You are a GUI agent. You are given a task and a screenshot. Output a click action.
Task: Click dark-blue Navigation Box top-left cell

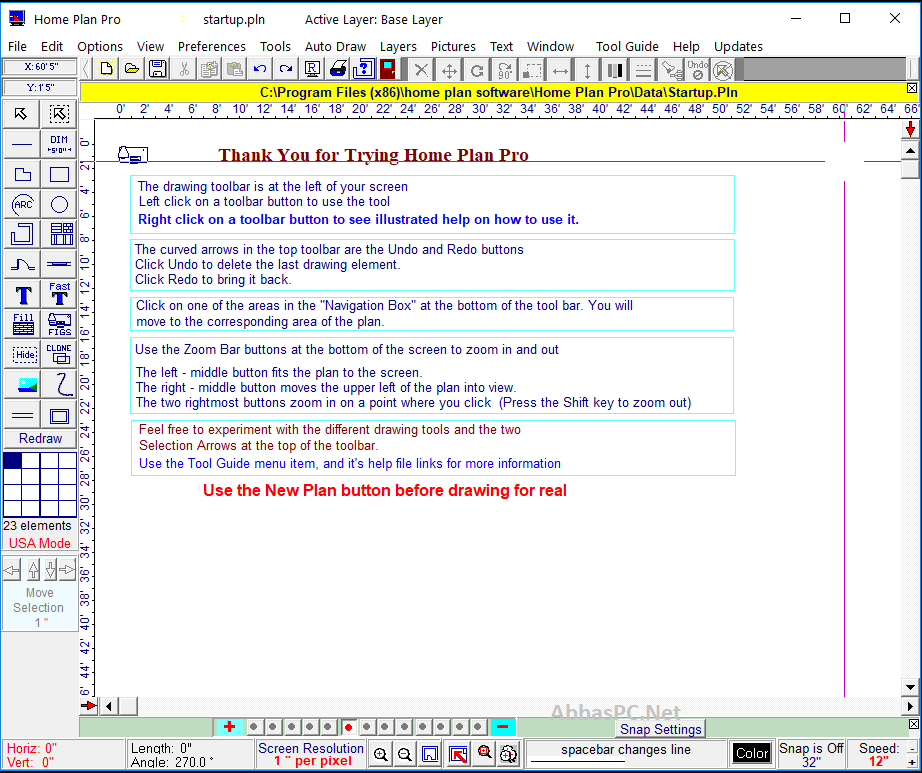[x=12, y=460]
